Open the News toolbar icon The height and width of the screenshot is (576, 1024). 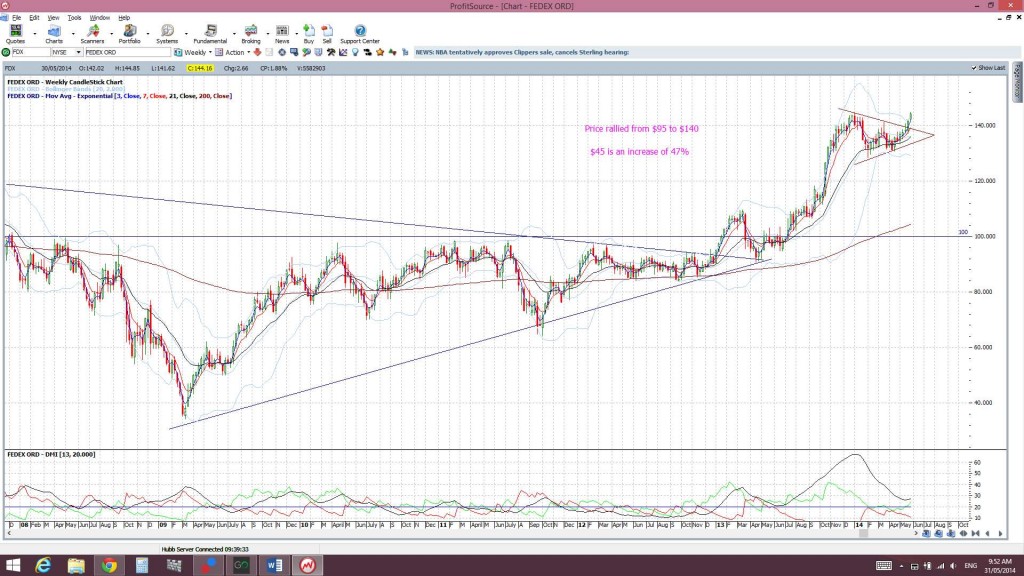coord(282,31)
